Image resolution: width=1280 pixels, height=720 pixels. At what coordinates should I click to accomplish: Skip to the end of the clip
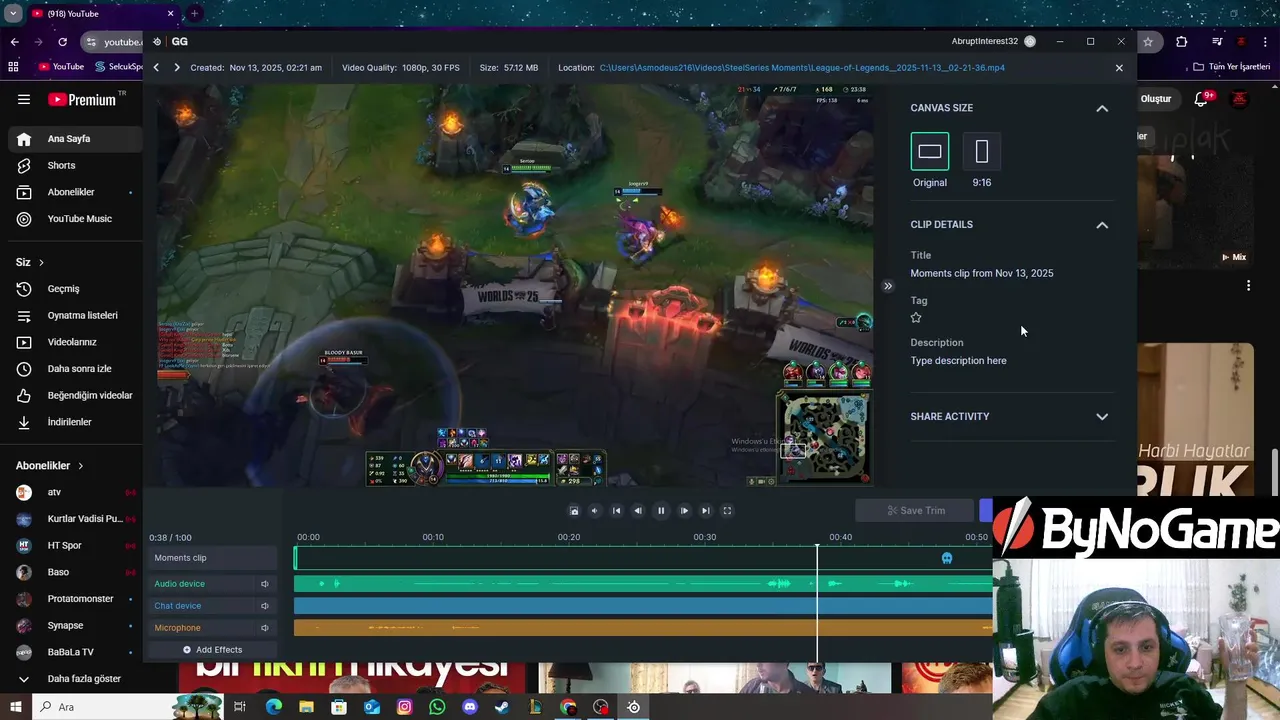706,511
